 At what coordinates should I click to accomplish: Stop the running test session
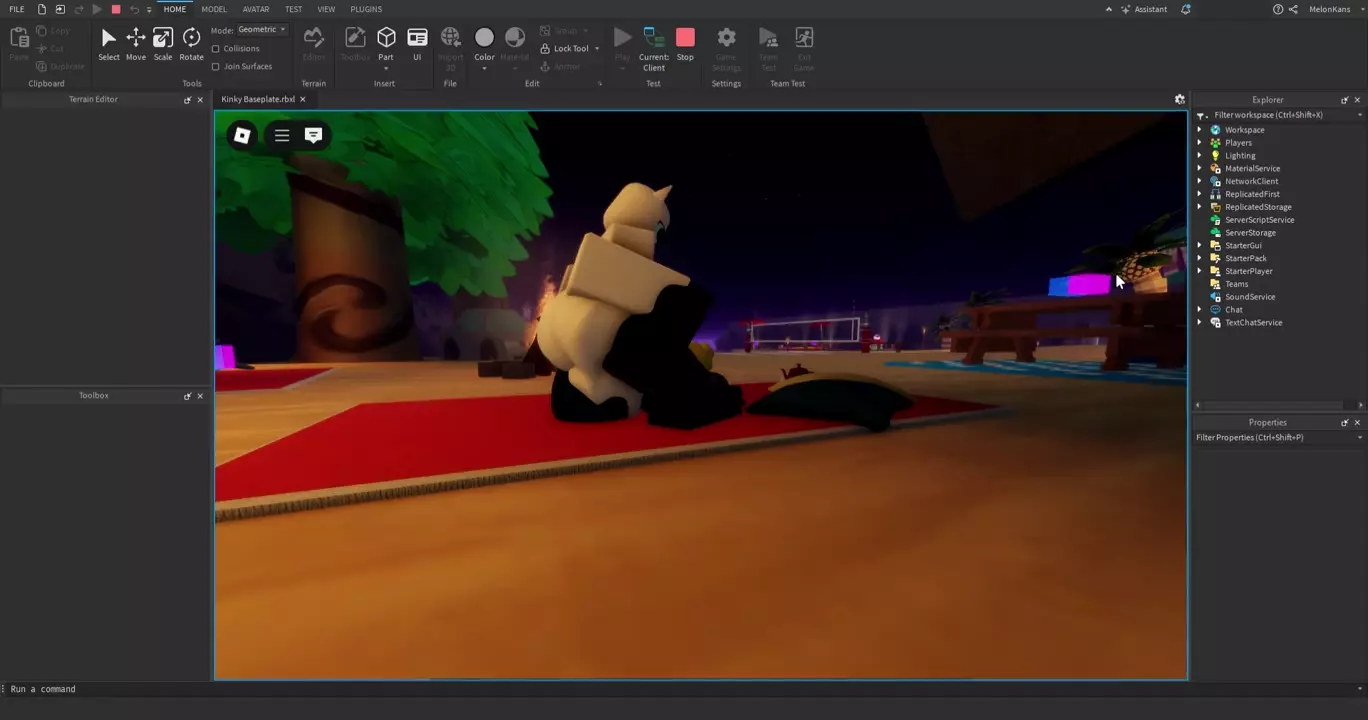[x=685, y=44]
